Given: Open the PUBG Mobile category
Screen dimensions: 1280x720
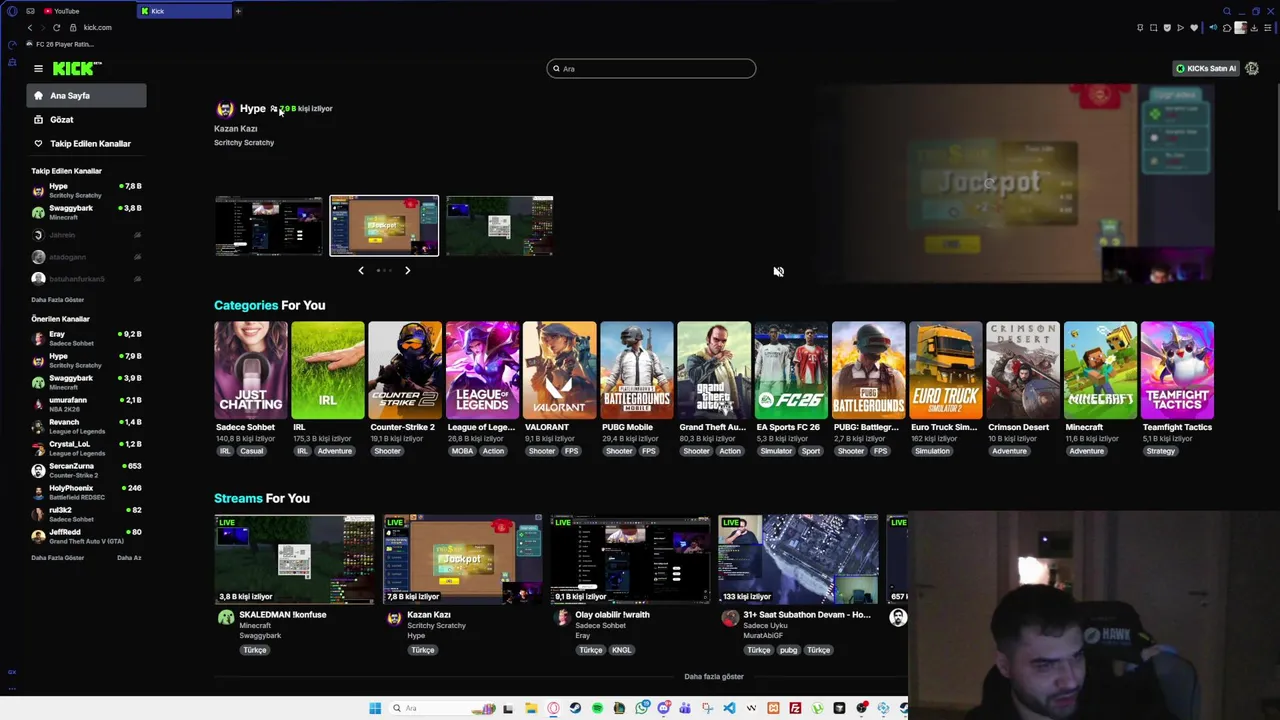Looking at the screenshot, I should tap(637, 369).
